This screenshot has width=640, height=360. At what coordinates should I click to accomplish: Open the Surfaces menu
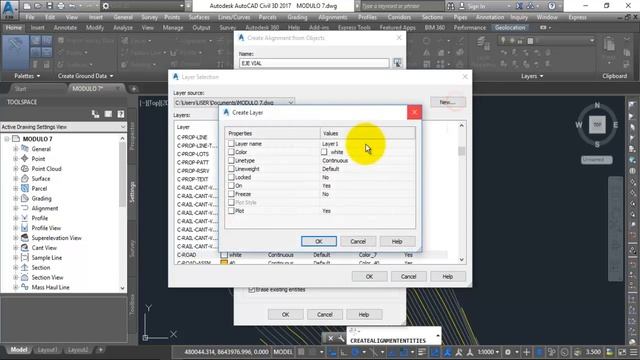point(199,17)
